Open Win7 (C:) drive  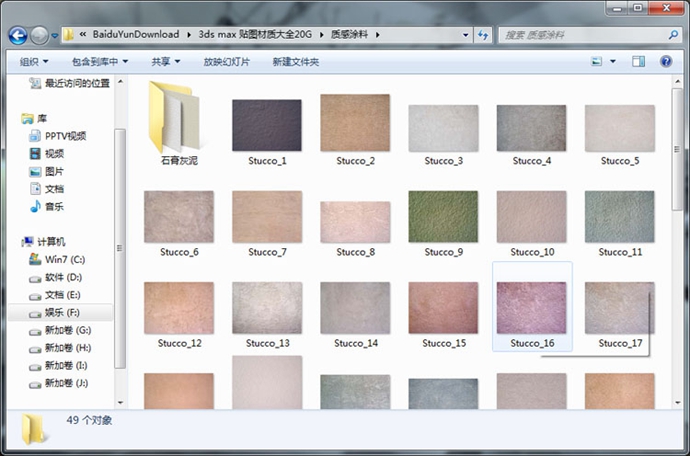(x=57, y=259)
